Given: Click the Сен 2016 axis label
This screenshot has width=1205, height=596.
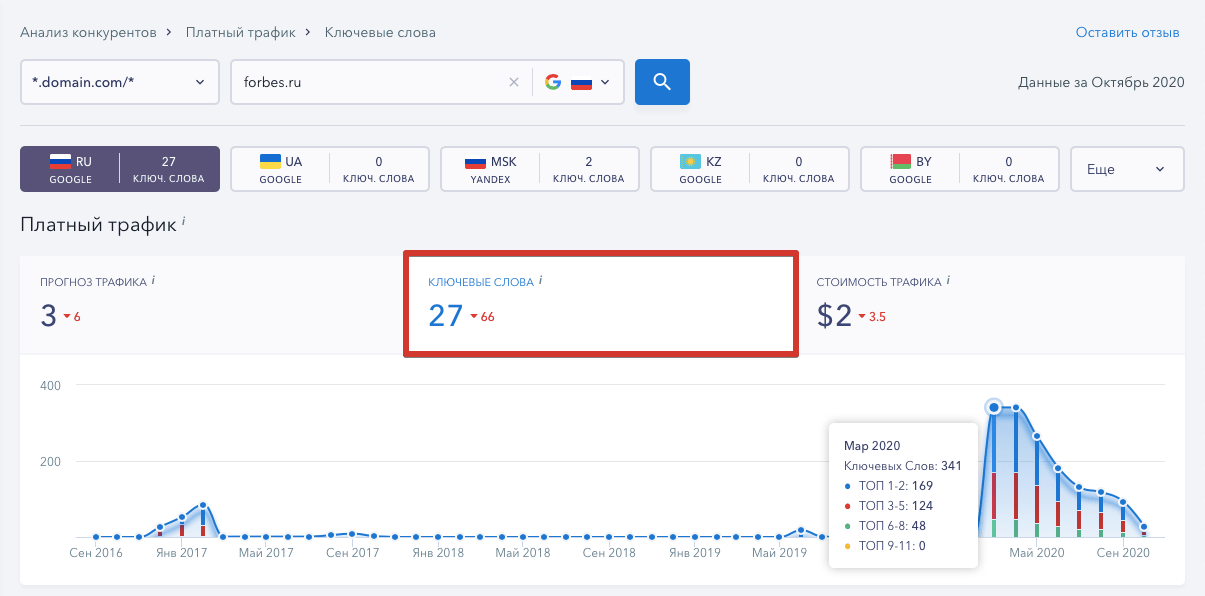Looking at the screenshot, I should [x=96, y=552].
